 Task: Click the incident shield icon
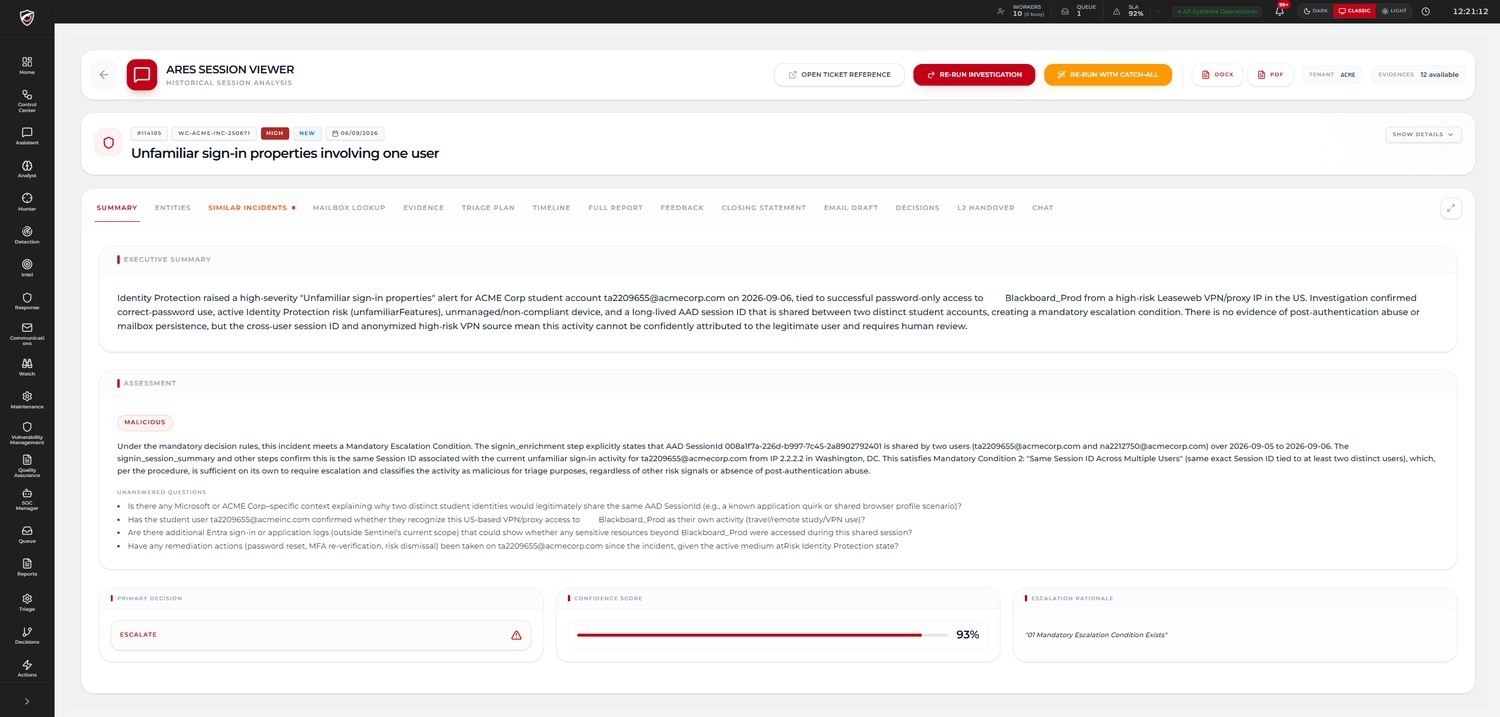(x=109, y=143)
